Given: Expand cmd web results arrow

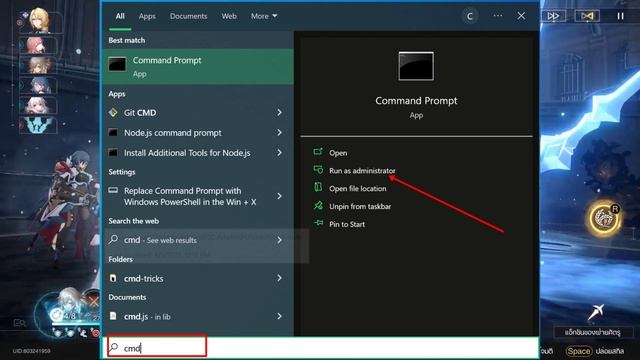Looking at the screenshot, I should (280, 240).
